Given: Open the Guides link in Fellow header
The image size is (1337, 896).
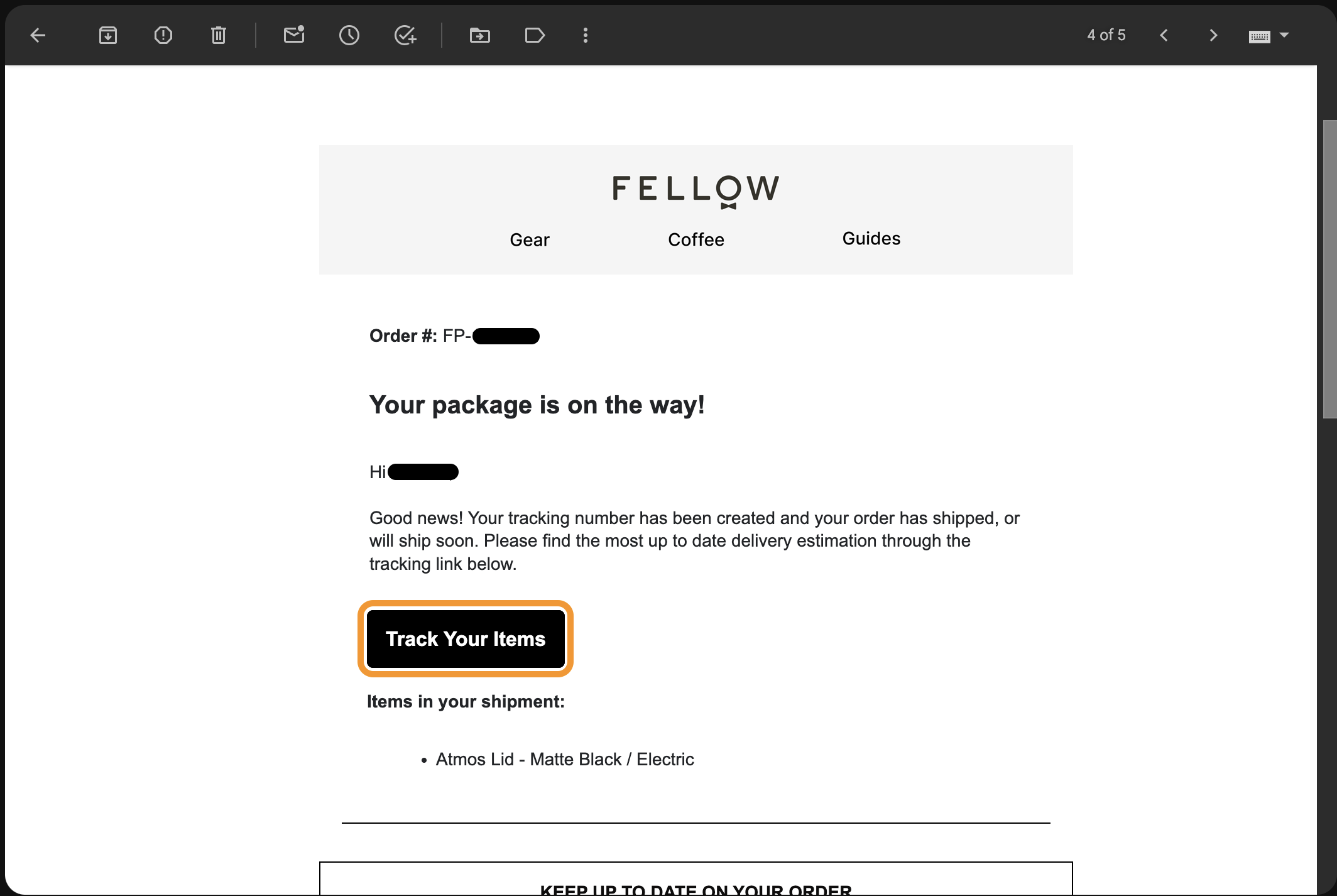Looking at the screenshot, I should [871, 239].
